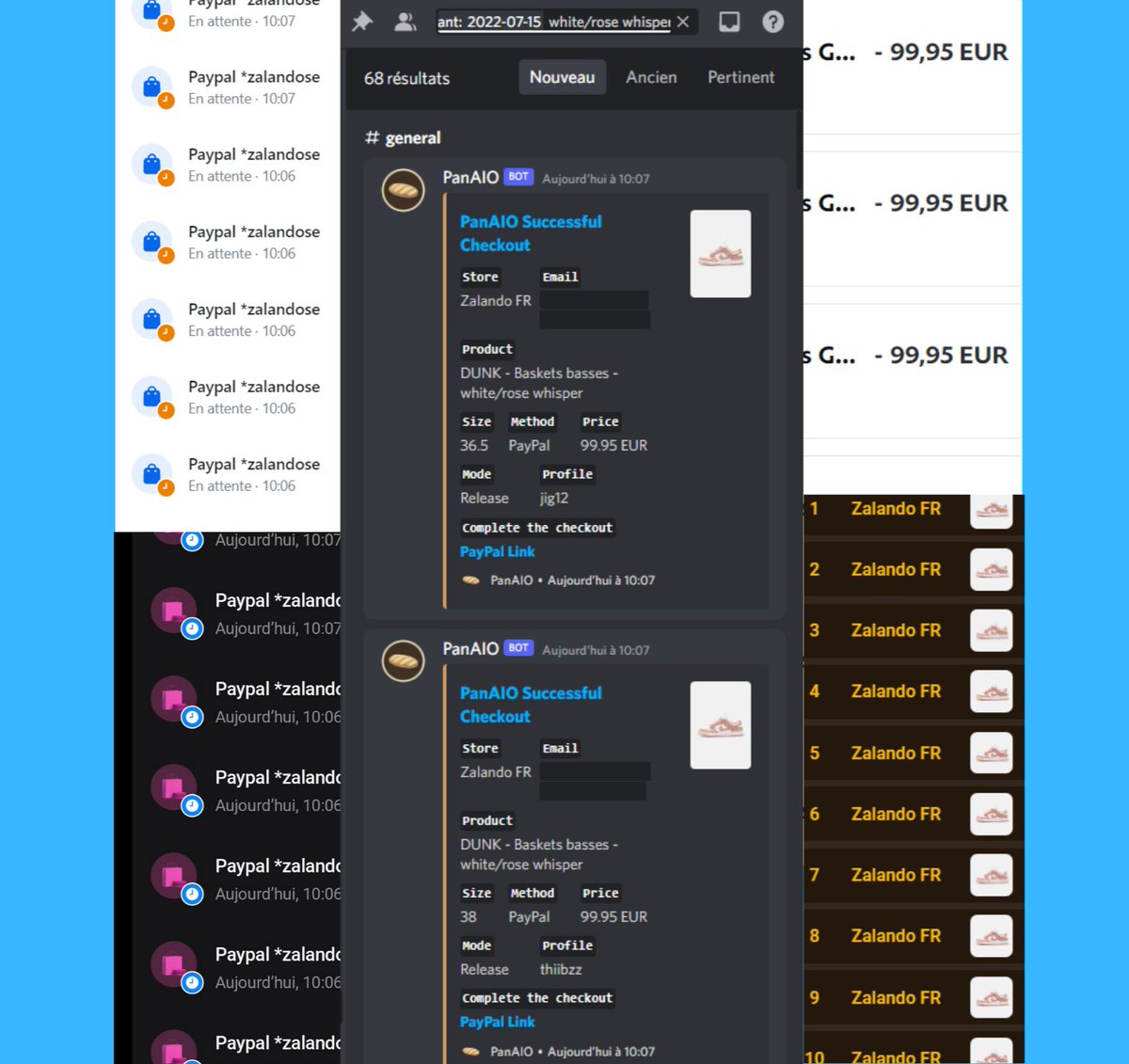The height and width of the screenshot is (1064, 1129).
Task: Open PanAIO Successful Checkout title, size 38 embed
Action: click(x=531, y=705)
